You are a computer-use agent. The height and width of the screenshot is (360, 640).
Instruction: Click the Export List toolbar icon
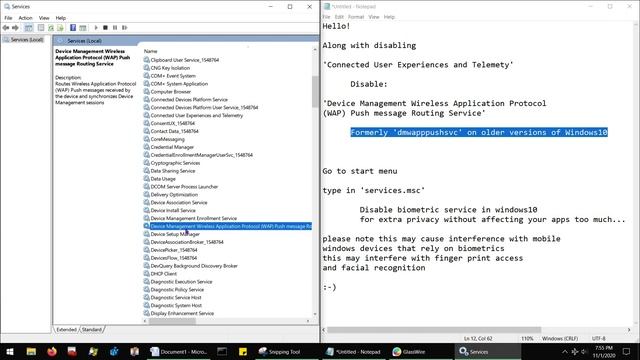[60, 28]
